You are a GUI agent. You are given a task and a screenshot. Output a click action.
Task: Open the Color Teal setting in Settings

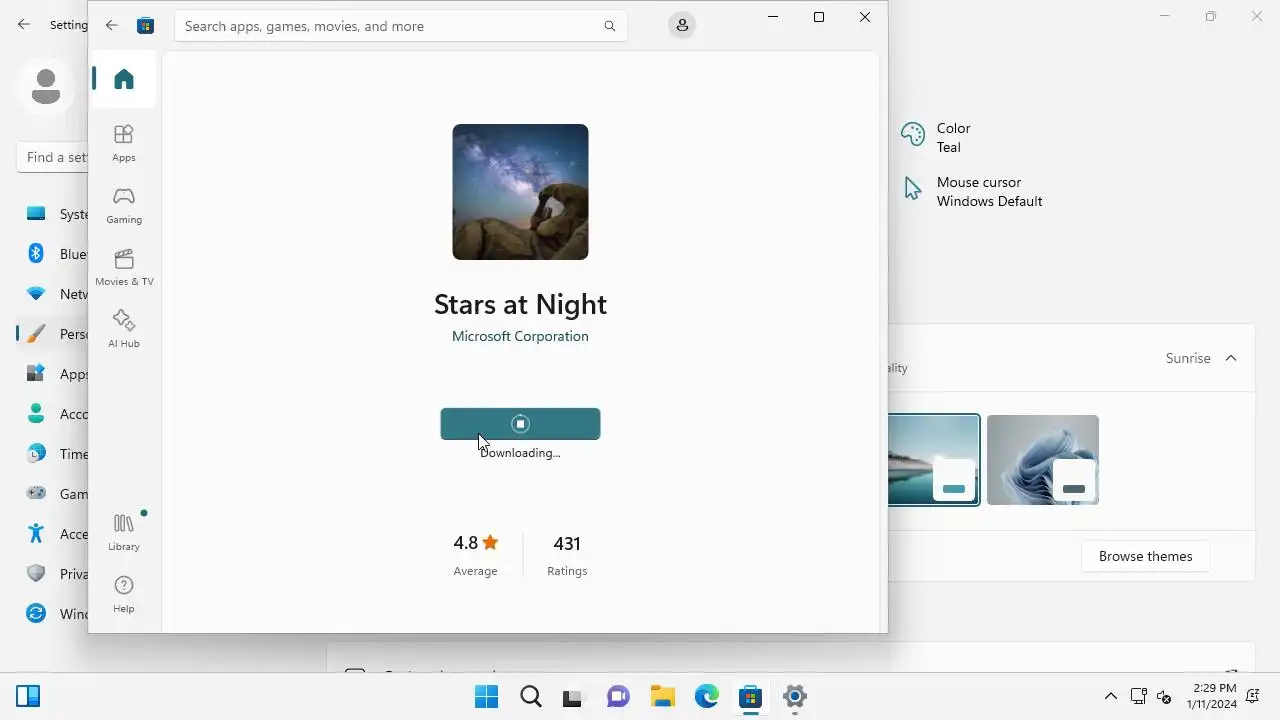[936, 137]
